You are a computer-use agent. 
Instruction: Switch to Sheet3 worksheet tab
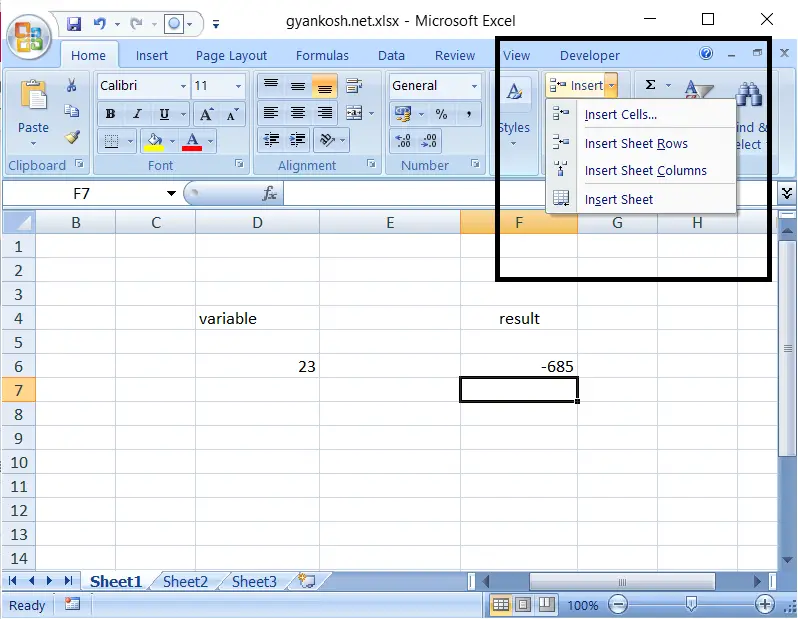coord(254,581)
